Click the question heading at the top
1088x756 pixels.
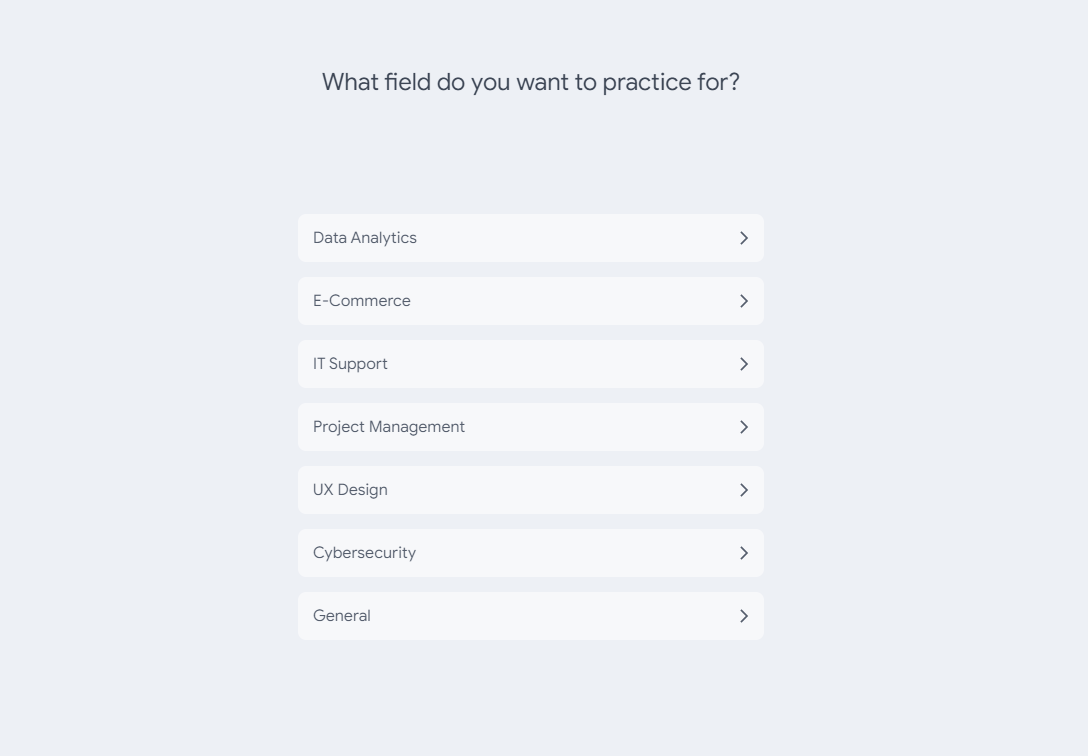pos(531,82)
